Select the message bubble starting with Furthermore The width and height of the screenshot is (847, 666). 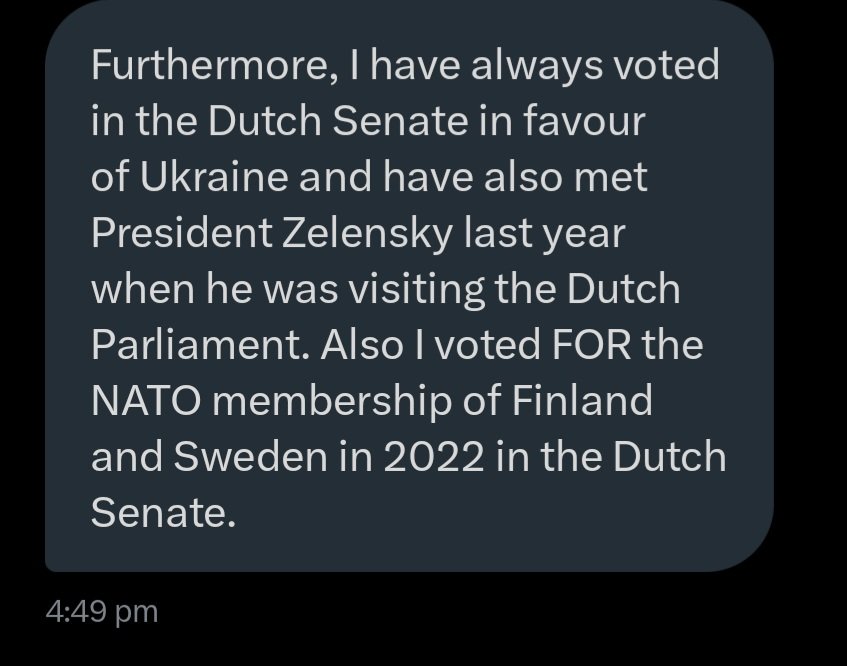pyautogui.click(x=409, y=285)
